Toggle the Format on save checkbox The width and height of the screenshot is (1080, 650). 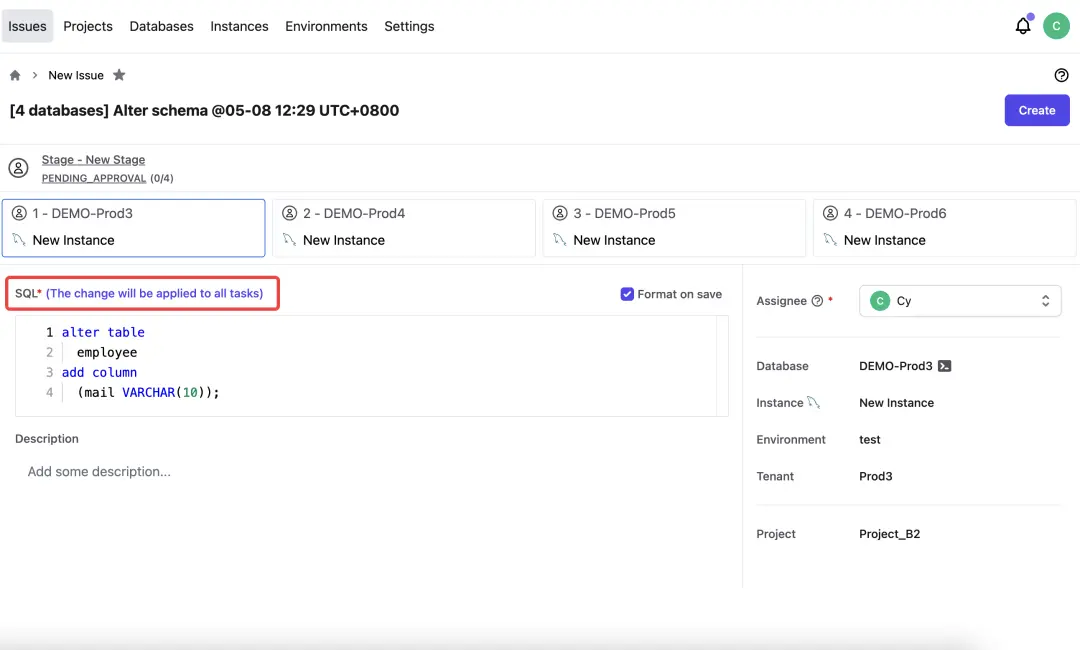click(x=627, y=294)
